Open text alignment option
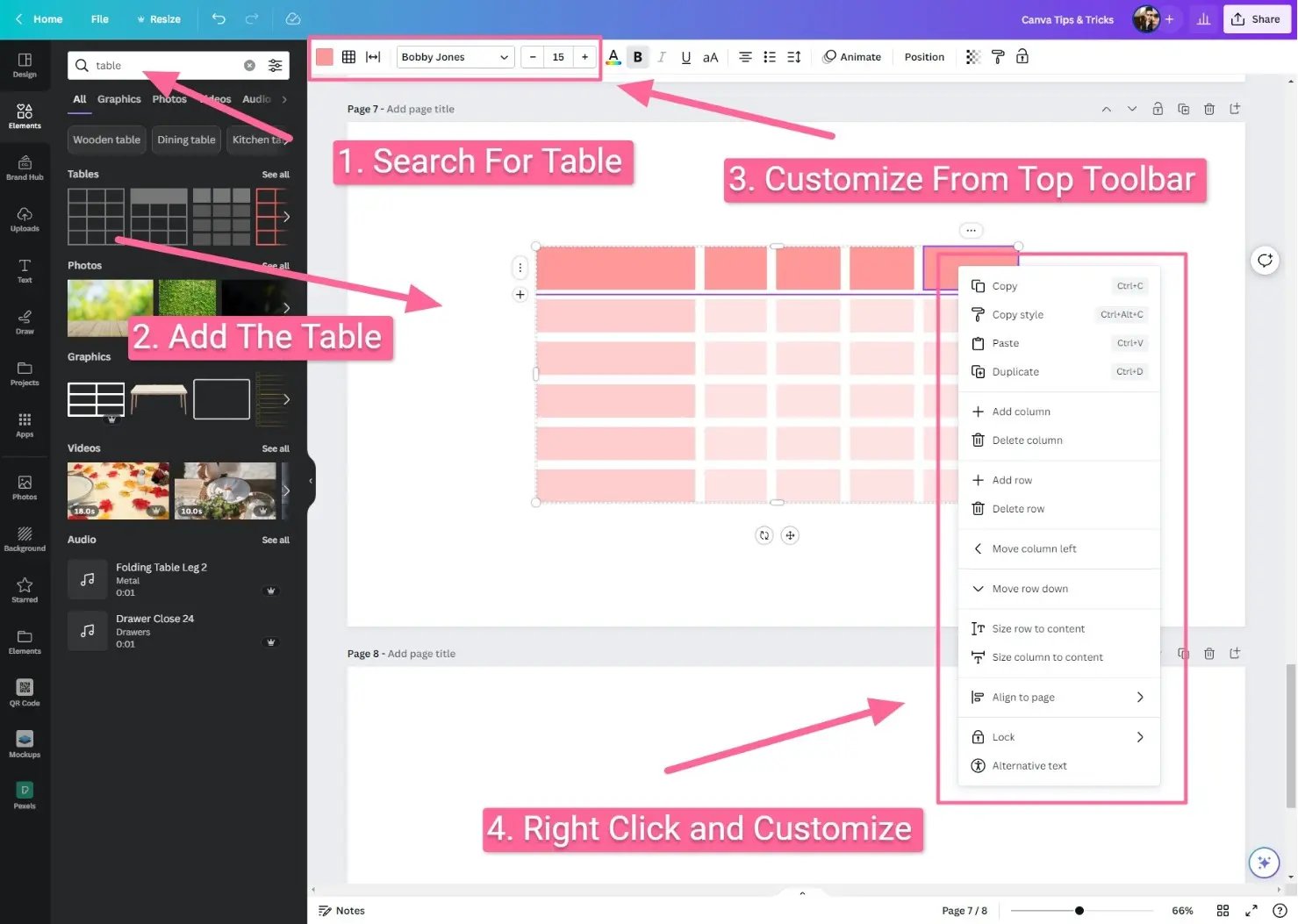Viewport: 1298px width, 924px height. click(745, 57)
